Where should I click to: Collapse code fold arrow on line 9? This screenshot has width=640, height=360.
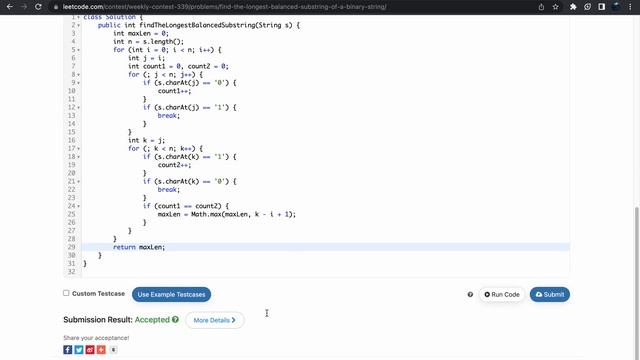(79, 83)
